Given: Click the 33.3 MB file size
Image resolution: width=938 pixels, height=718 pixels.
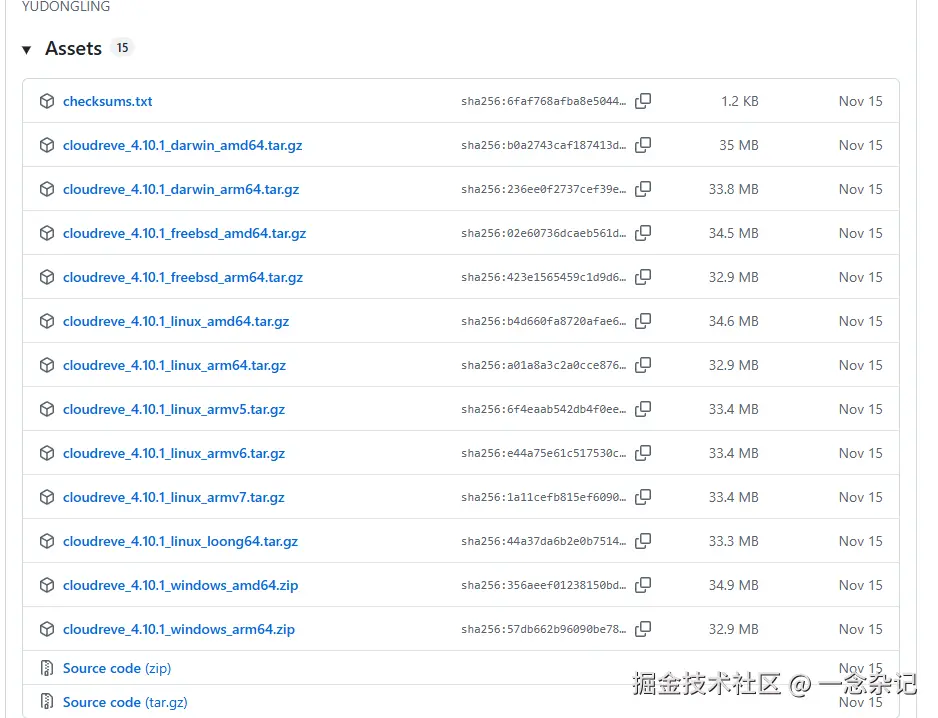Looking at the screenshot, I should click(733, 541).
